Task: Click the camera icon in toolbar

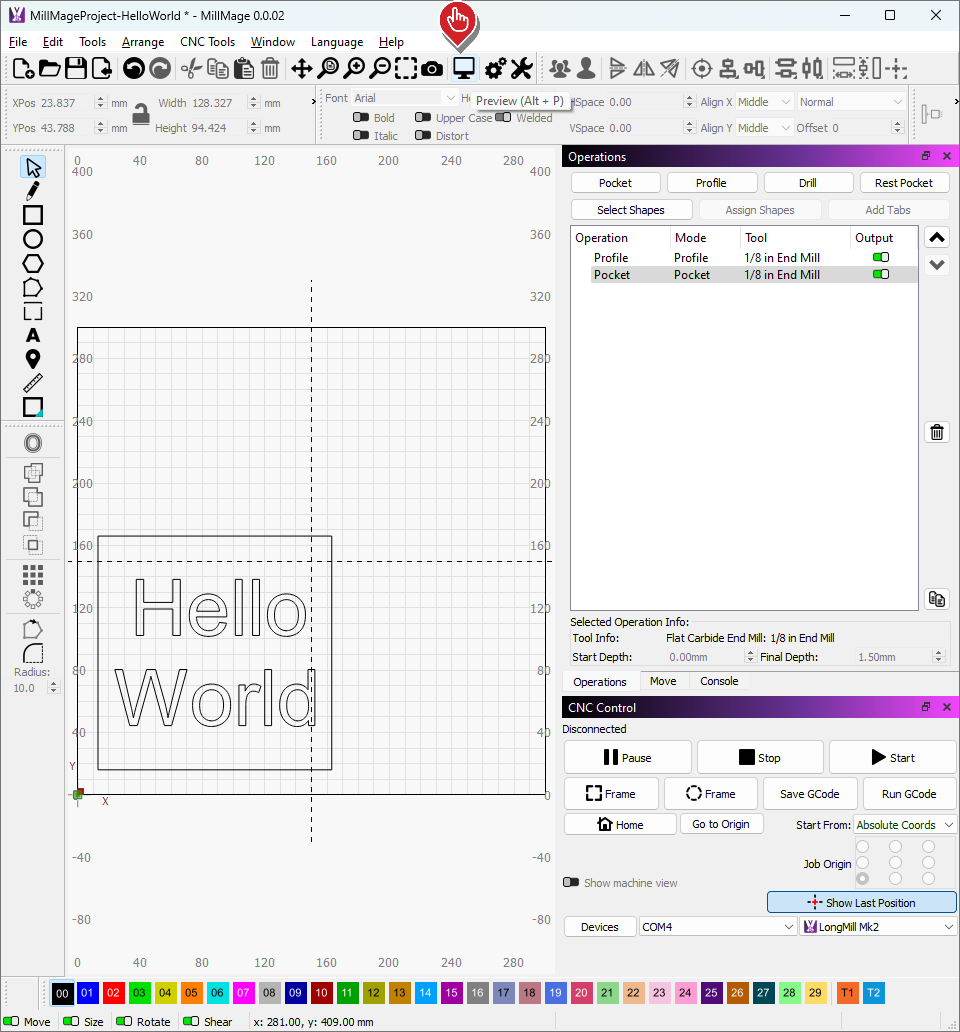Action: tap(432, 68)
